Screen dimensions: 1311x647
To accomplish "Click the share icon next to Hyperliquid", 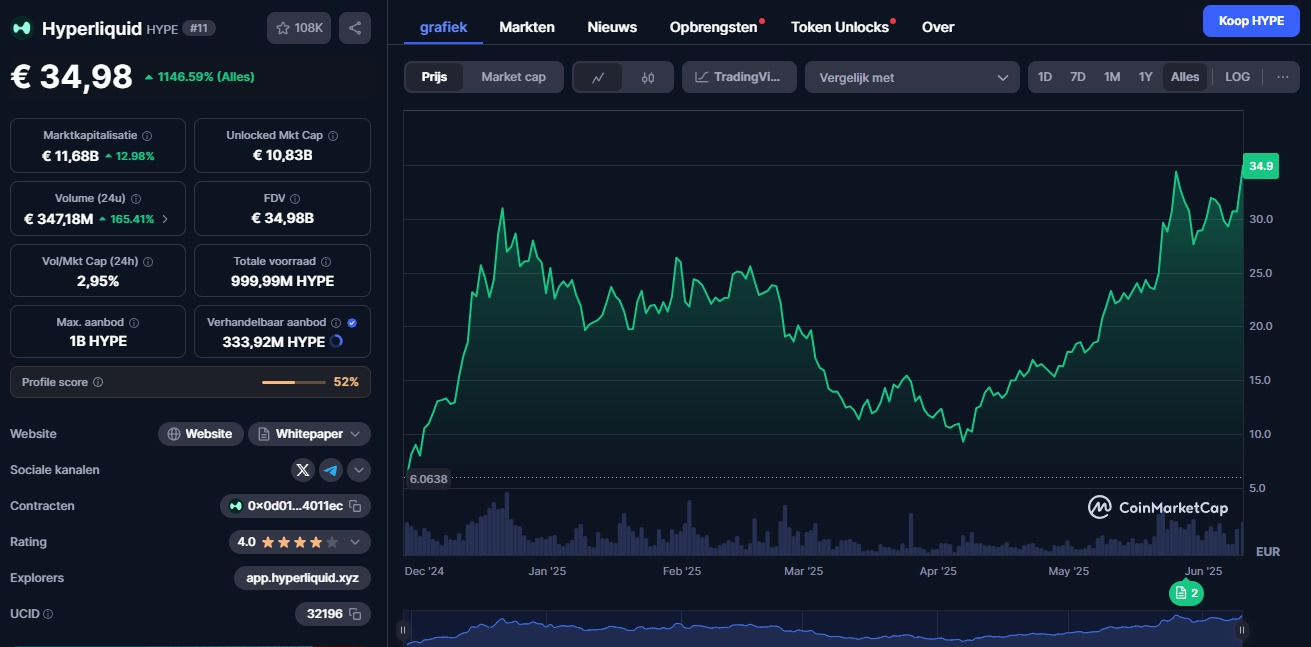I will tap(355, 28).
